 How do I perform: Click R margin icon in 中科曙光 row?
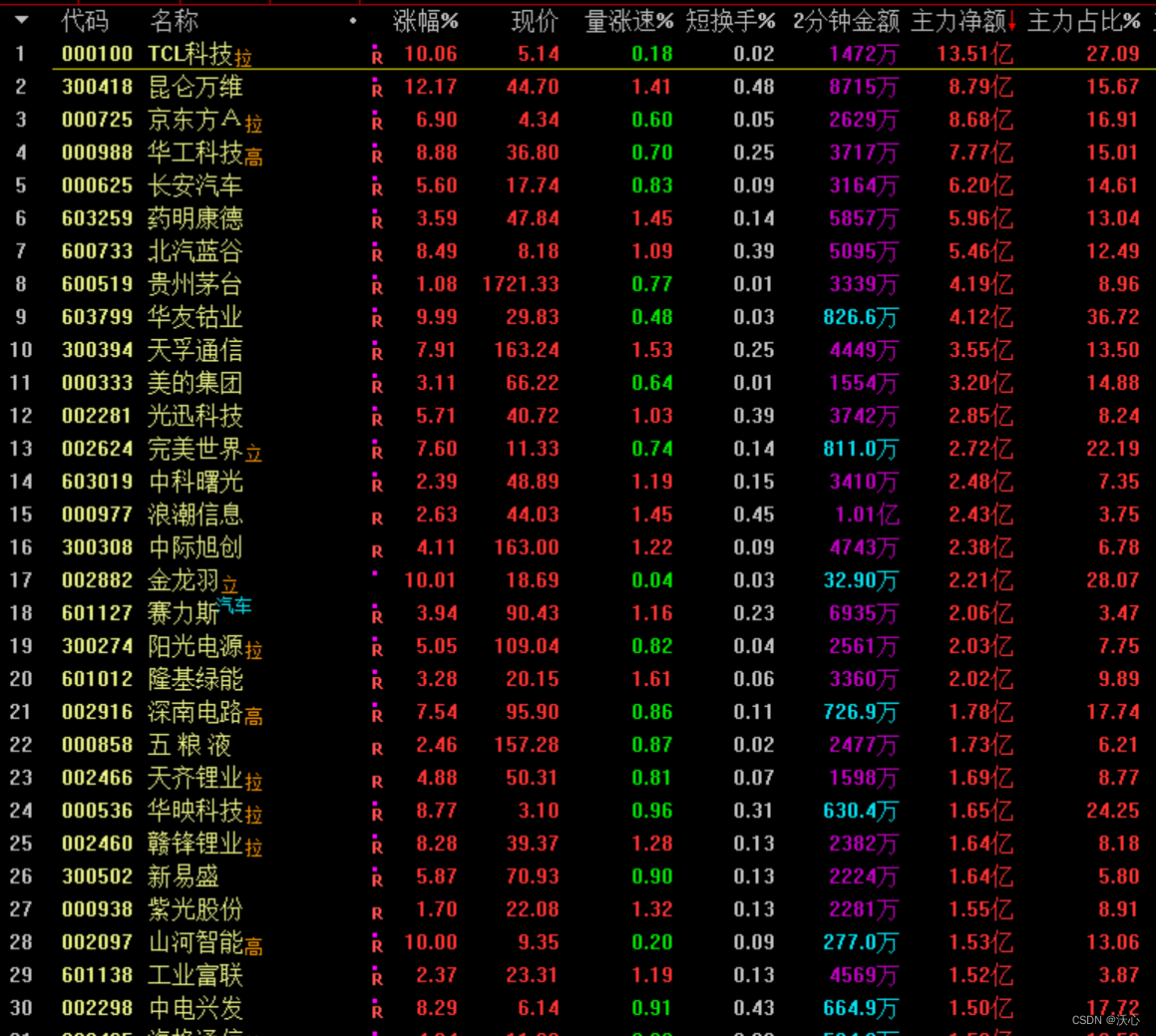click(x=377, y=485)
